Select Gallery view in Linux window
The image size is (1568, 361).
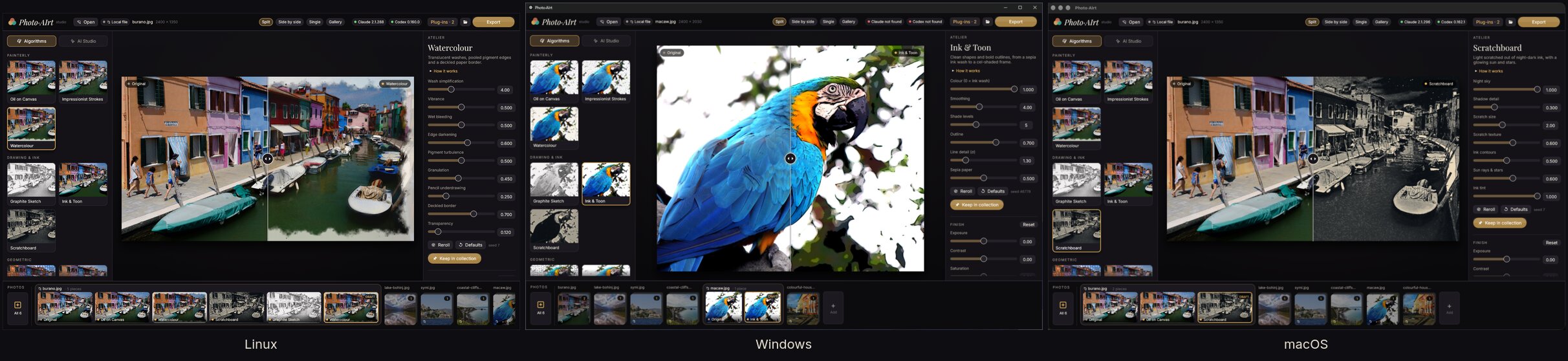pyautogui.click(x=335, y=22)
